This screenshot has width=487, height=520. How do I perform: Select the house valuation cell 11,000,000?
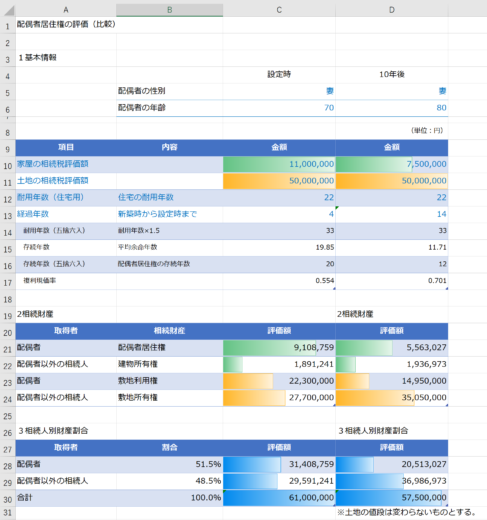[279, 164]
